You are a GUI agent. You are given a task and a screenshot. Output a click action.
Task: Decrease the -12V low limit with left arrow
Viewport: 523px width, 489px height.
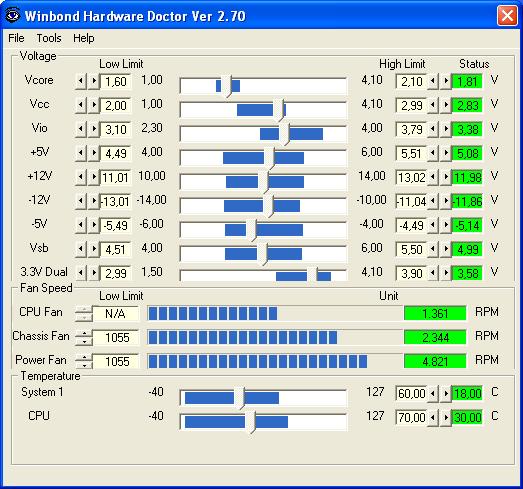click(80, 201)
